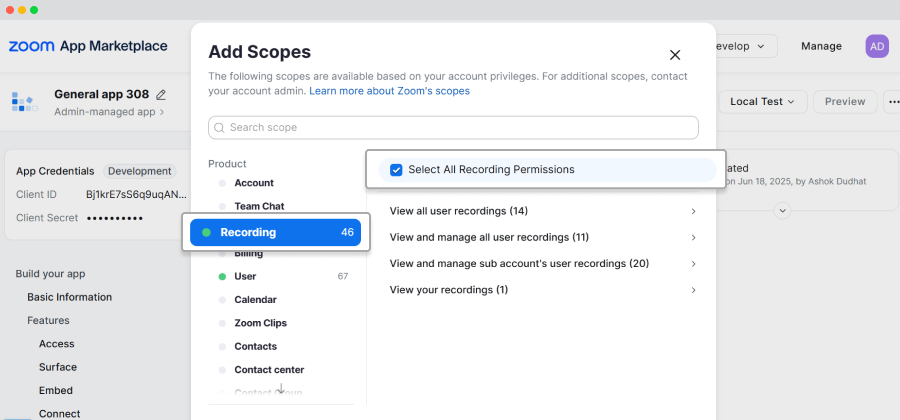Click the Recording count 46
Screen dimensions: 900x420
pos(347,232)
